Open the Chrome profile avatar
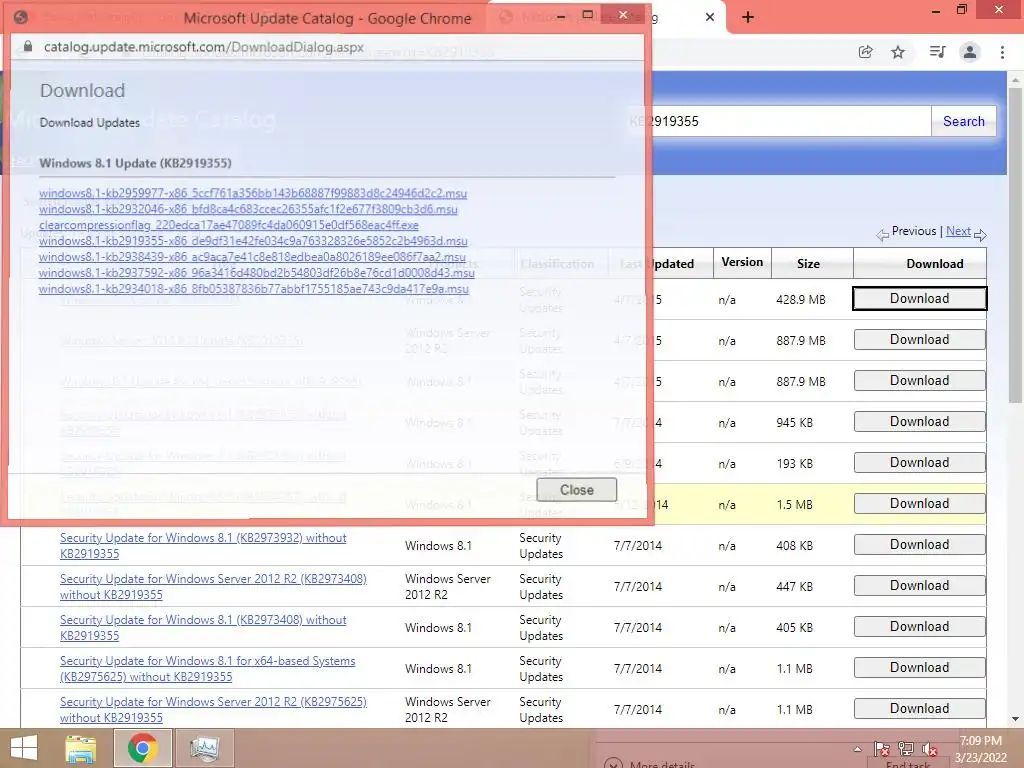1024x768 pixels. (970, 52)
